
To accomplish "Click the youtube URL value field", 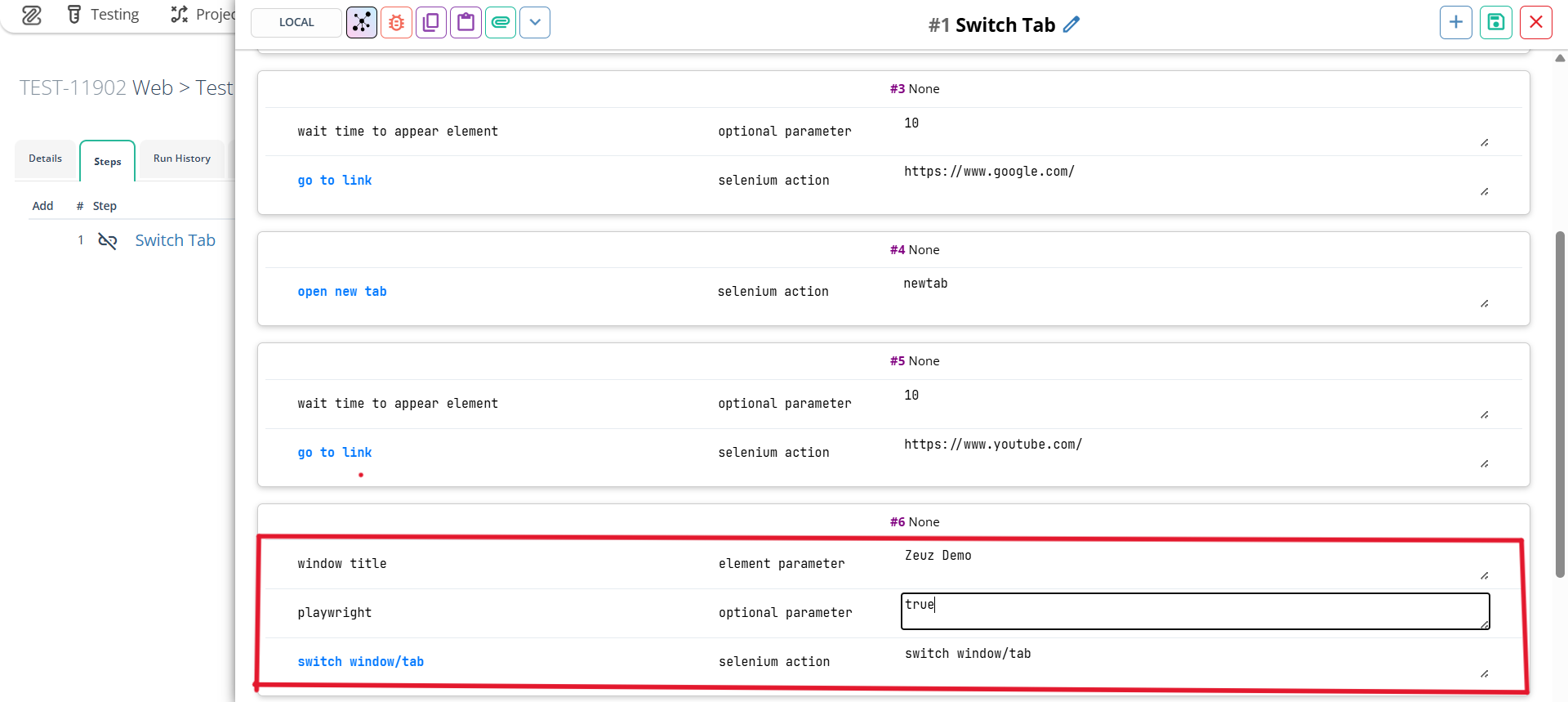I will tap(1194, 451).
